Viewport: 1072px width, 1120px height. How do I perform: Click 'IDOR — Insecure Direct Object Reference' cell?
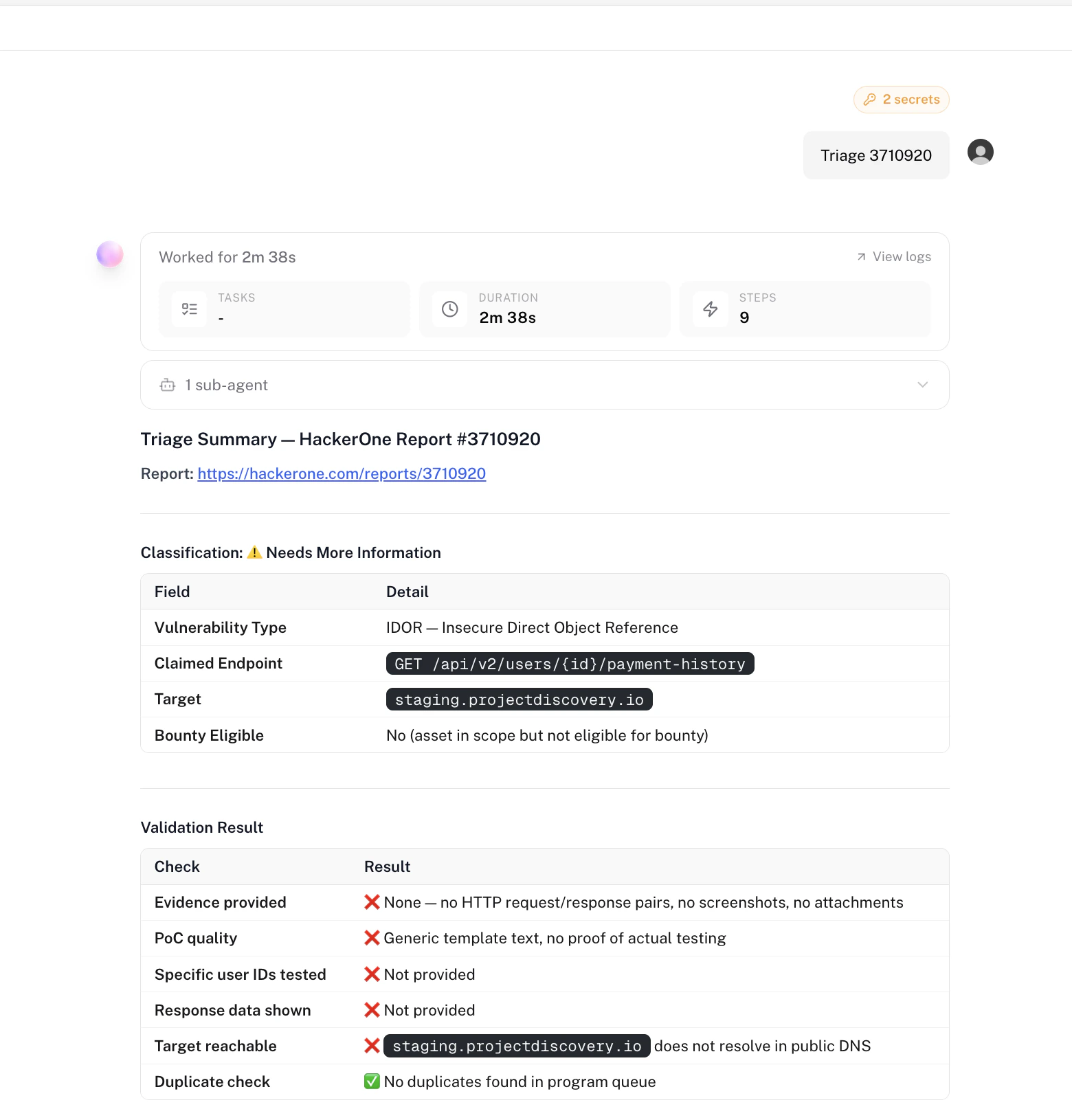click(532, 627)
